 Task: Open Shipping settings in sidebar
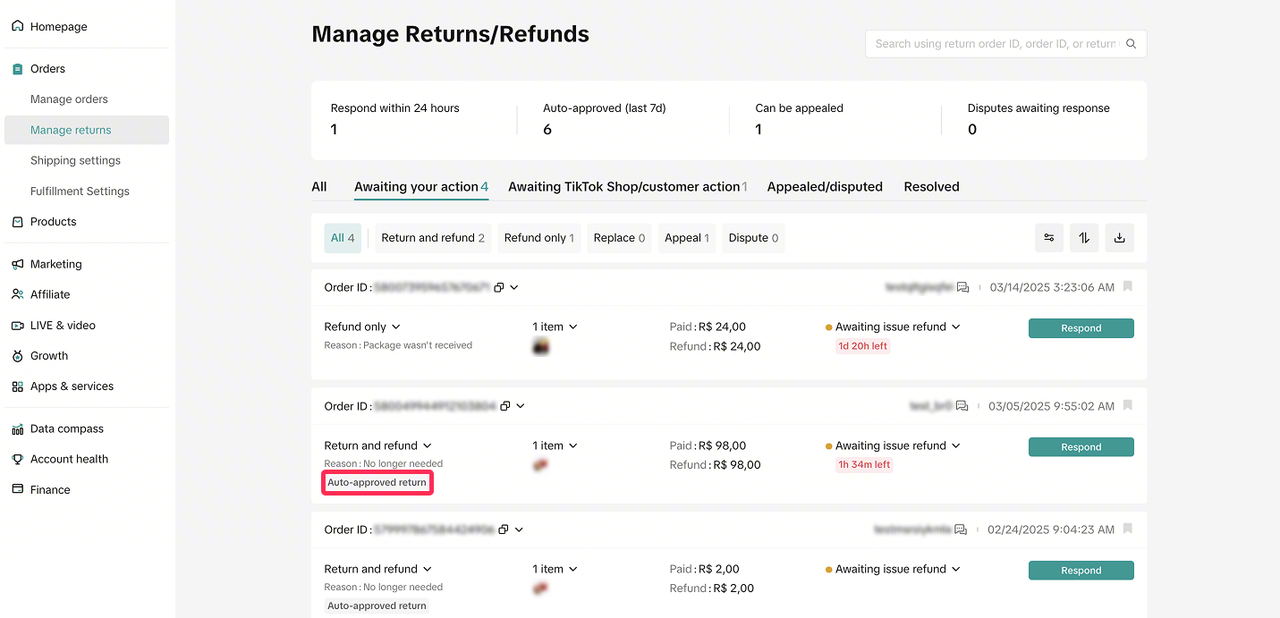[x=75, y=161]
